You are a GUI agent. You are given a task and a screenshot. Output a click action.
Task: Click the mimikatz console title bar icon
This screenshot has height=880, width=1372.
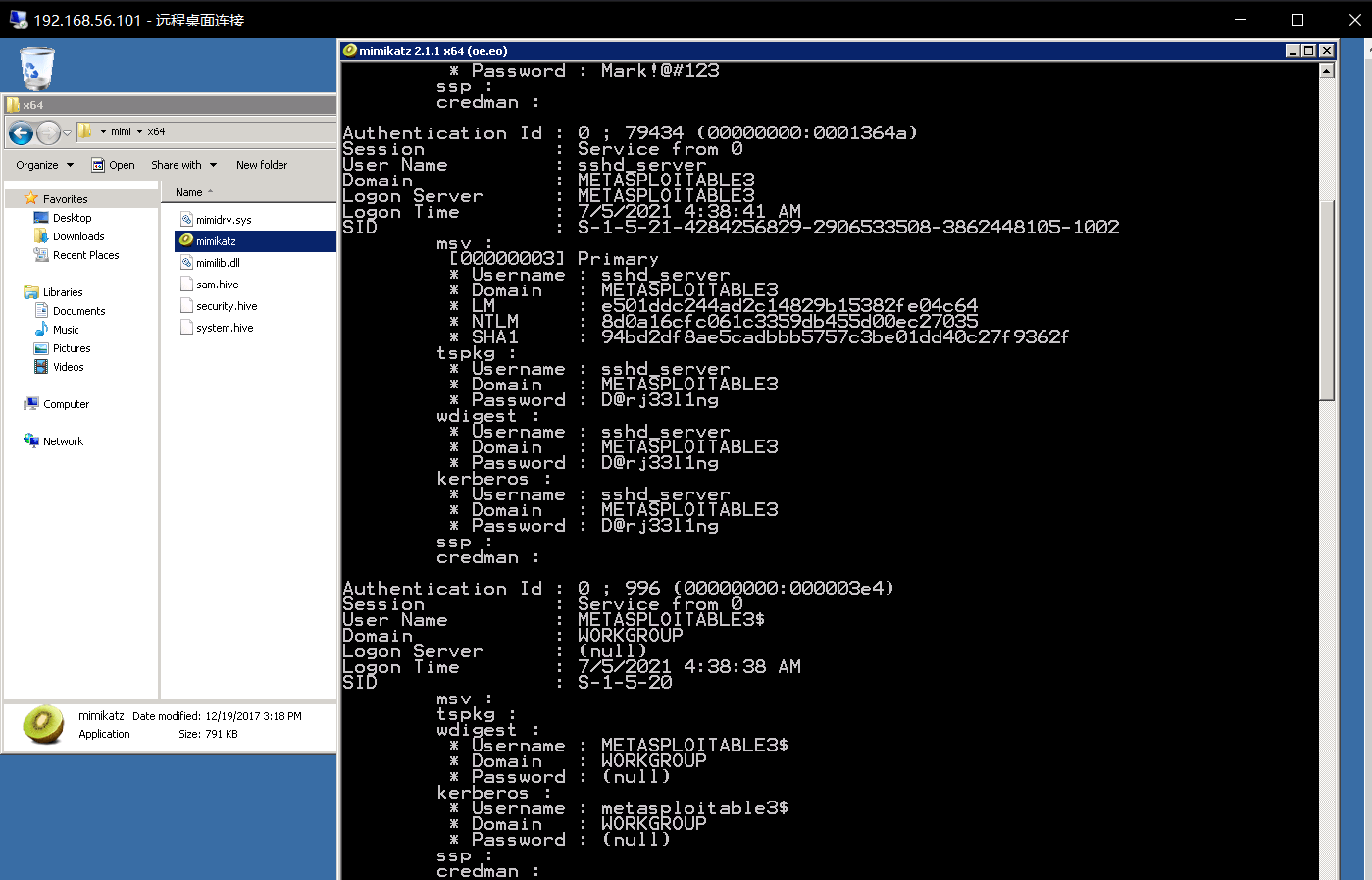pos(349,50)
